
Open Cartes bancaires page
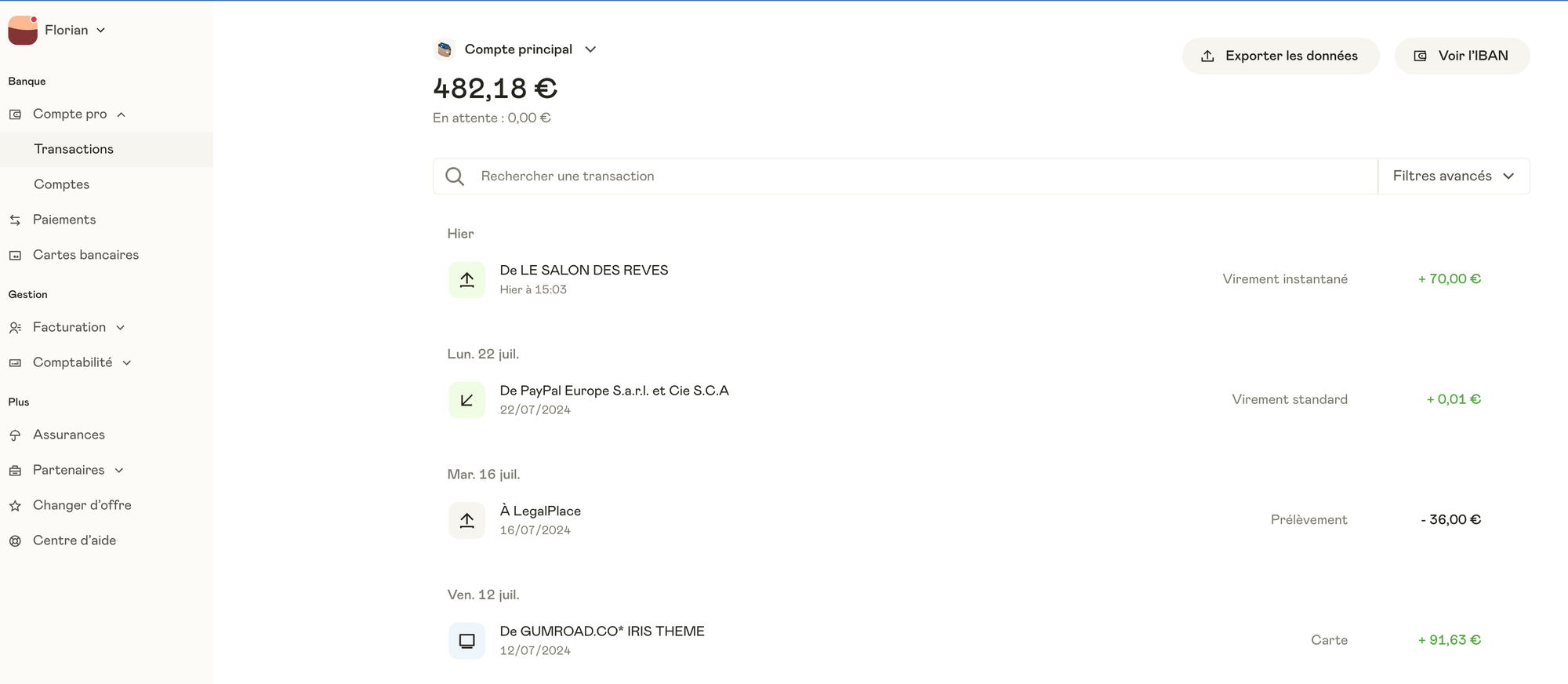(x=85, y=255)
